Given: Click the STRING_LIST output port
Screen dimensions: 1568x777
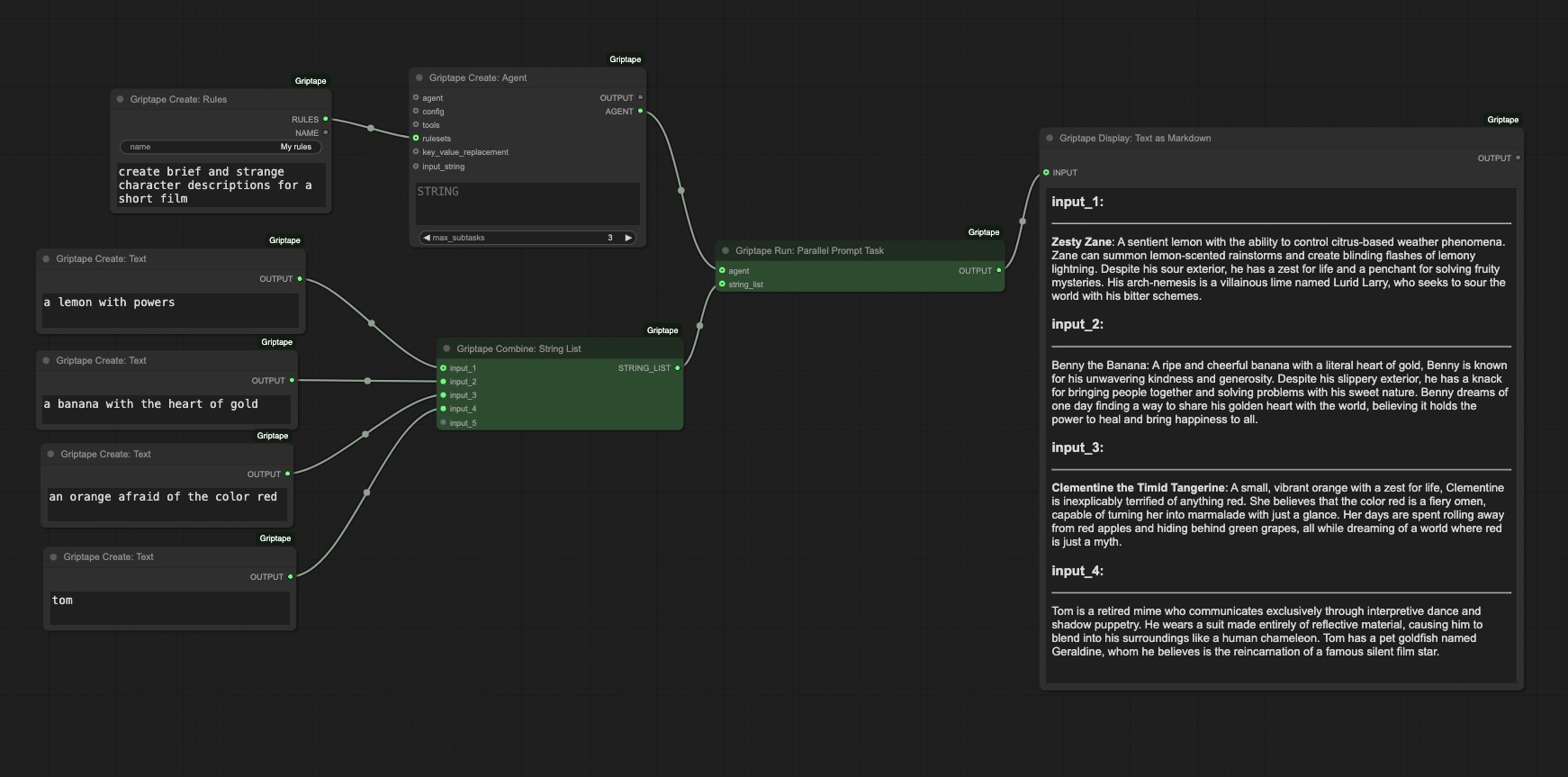Looking at the screenshot, I should [x=677, y=367].
